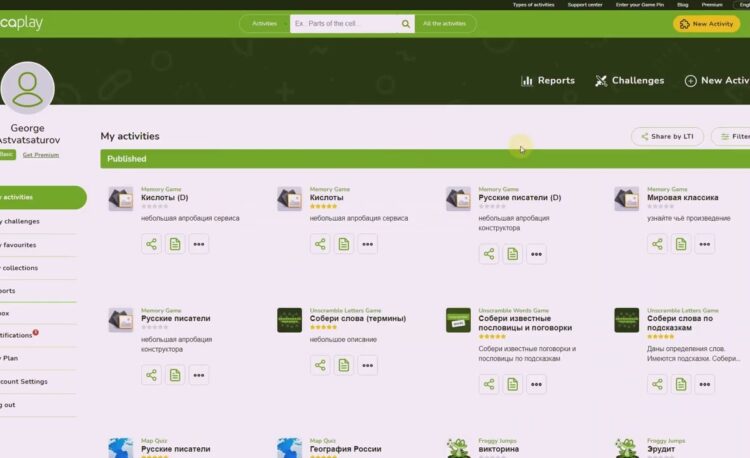Screen dimensions: 750x458
Task: Switch to the Challenges tab
Action: click(629, 81)
